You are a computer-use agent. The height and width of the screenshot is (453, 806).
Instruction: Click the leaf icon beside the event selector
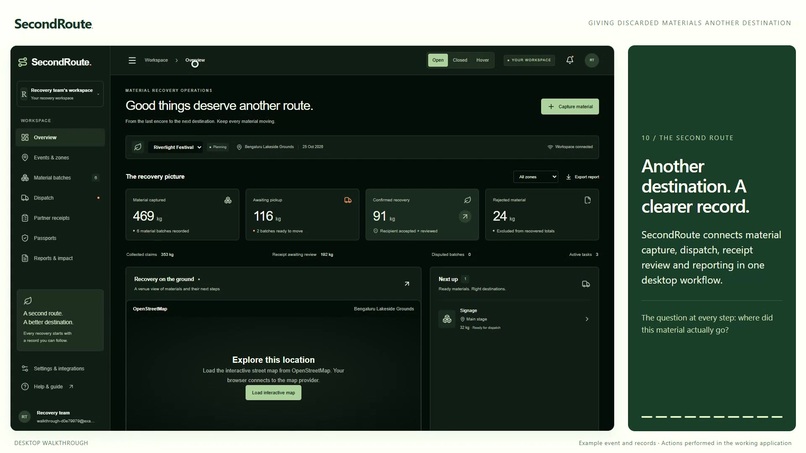click(x=138, y=147)
